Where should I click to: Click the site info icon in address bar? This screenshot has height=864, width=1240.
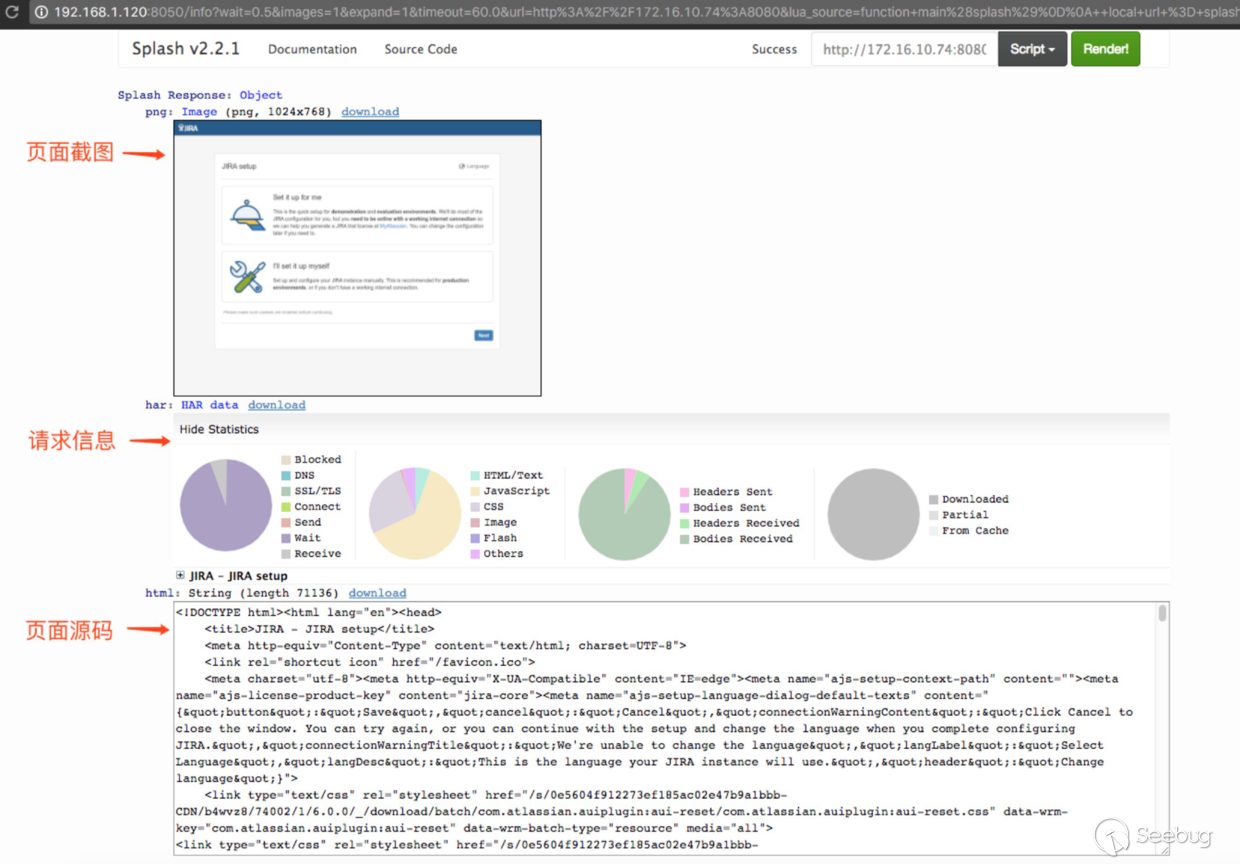coord(41,13)
